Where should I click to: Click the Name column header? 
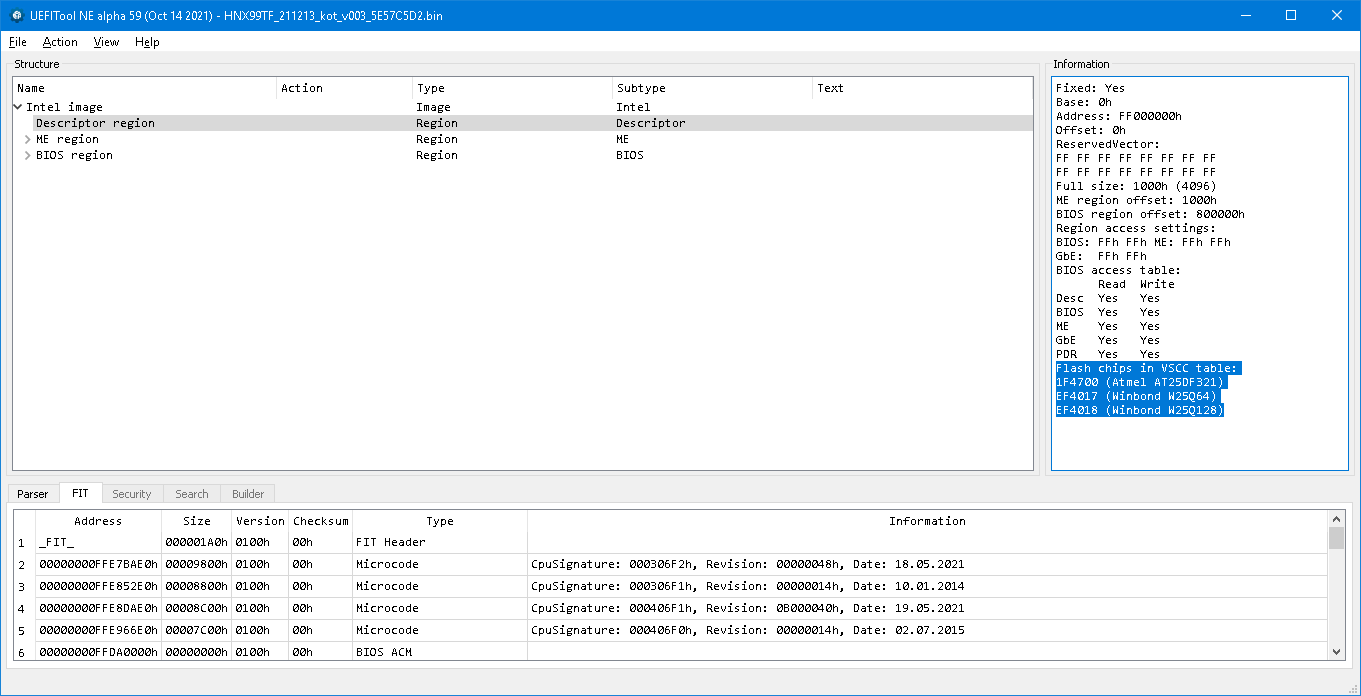(145, 88)
